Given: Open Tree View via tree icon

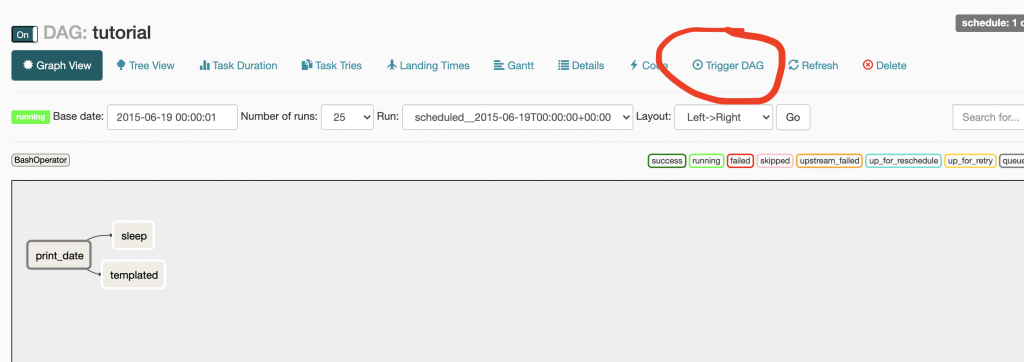Looking at the screenshot, I should [x=121, y=65].
